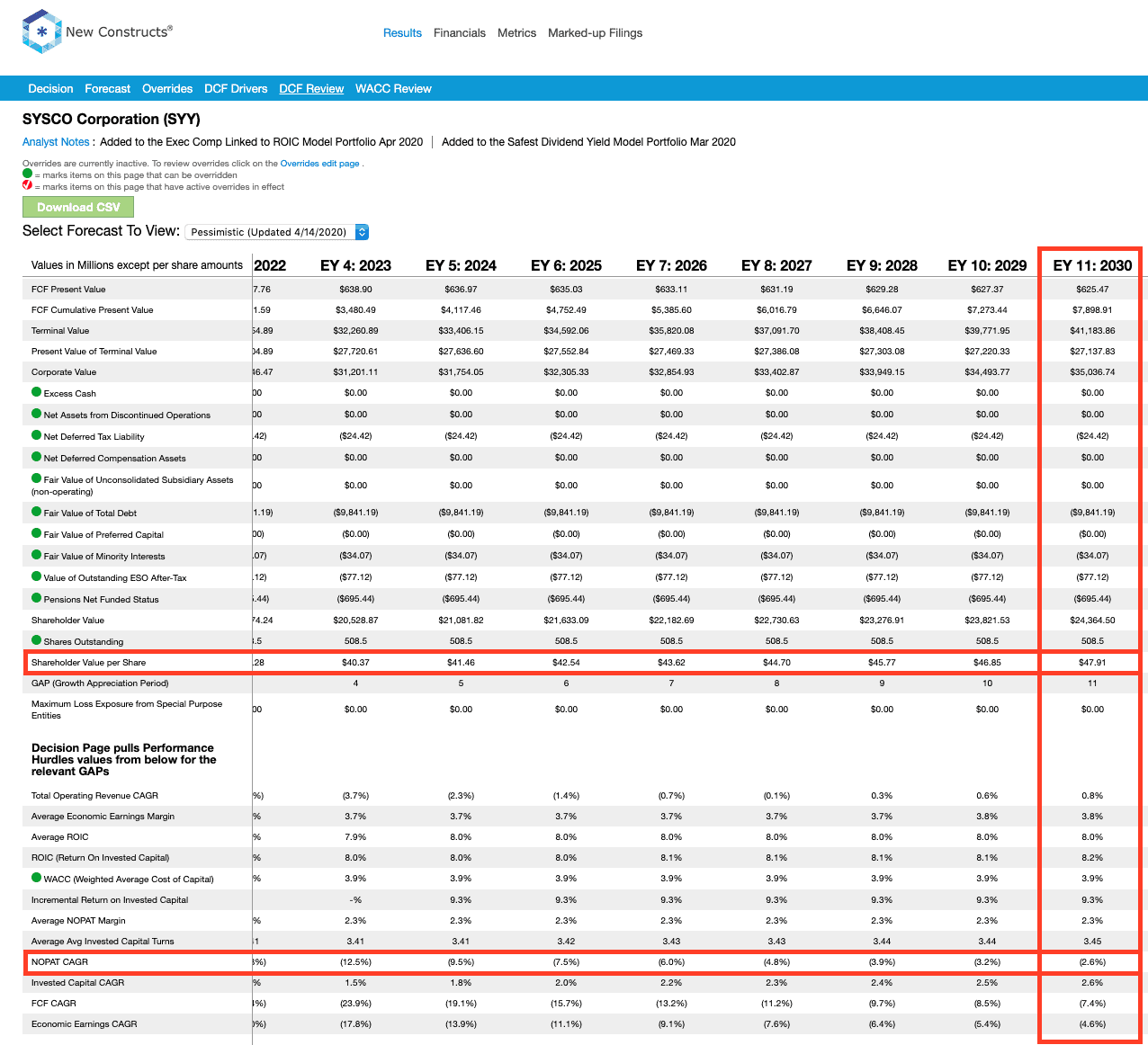Image resolution: width=1148 pixels, height=1045 pixels.
Task: Click green dot beside WACC row
Action: [x=37, y=878]
